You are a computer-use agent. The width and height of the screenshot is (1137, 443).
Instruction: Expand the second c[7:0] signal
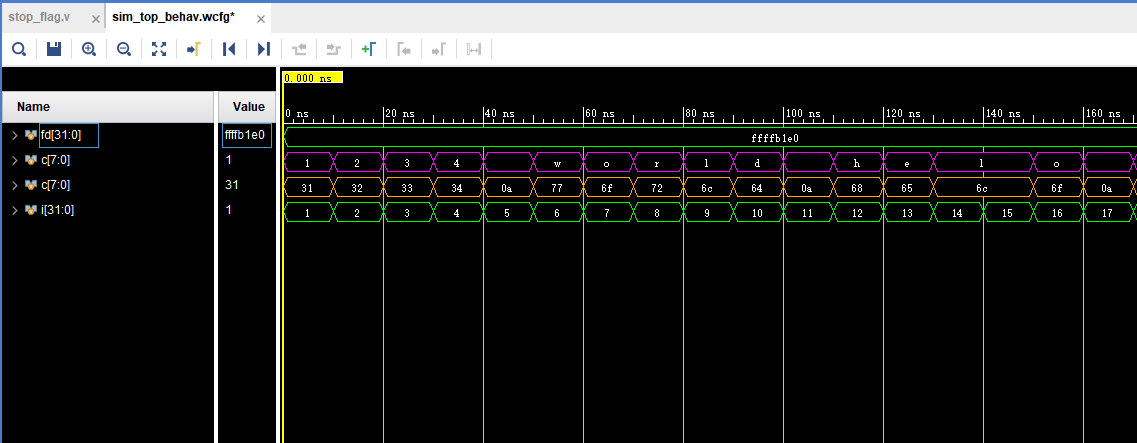[15, 185]
